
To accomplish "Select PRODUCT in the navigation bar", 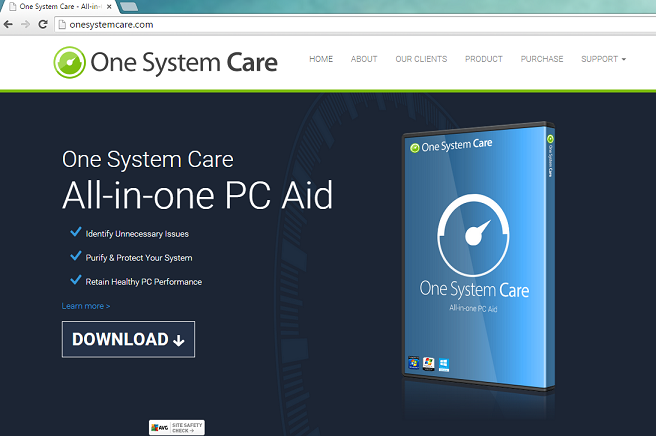I will click(x=484, y=59).
